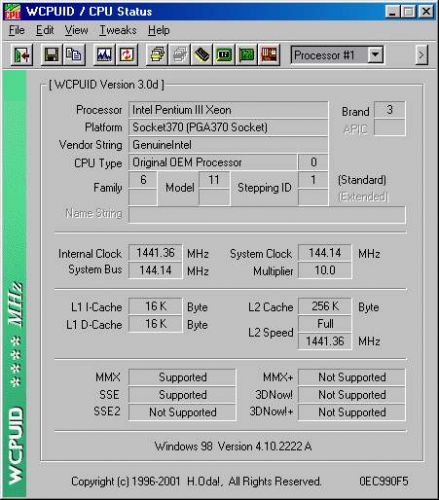
Task: Open the File menu
Action: [x=17, y=30]
